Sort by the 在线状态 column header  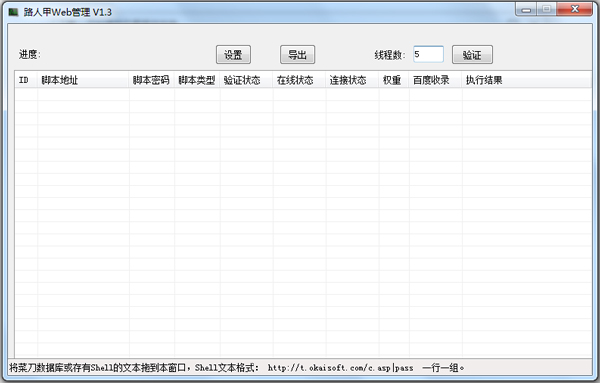[299, 80]
